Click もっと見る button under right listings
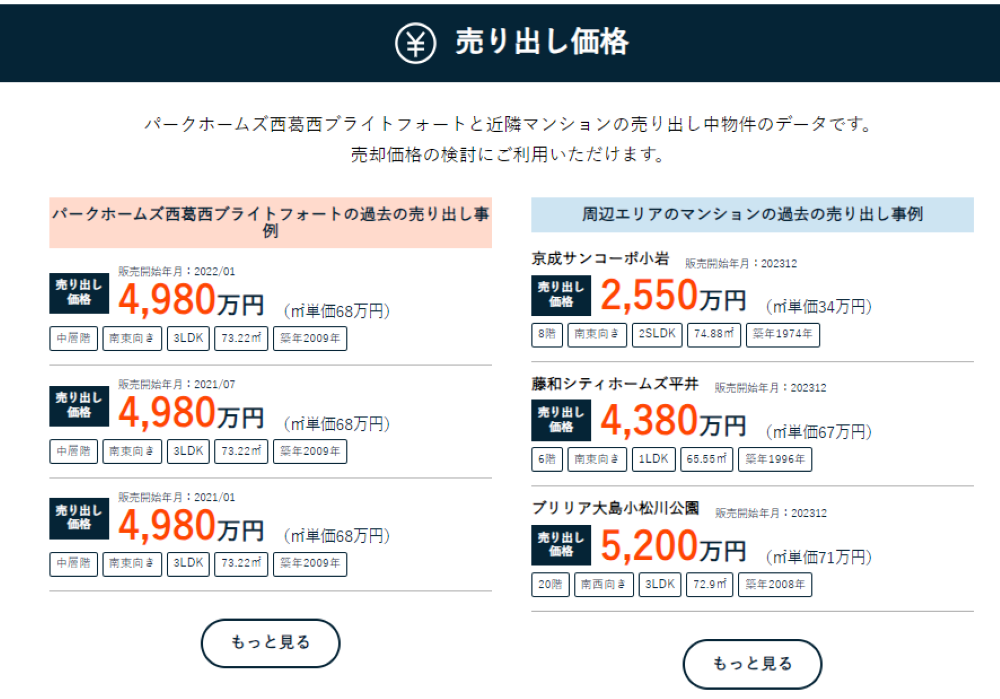1000x699 pixels. pyautogui.click(x=752, y=664)
